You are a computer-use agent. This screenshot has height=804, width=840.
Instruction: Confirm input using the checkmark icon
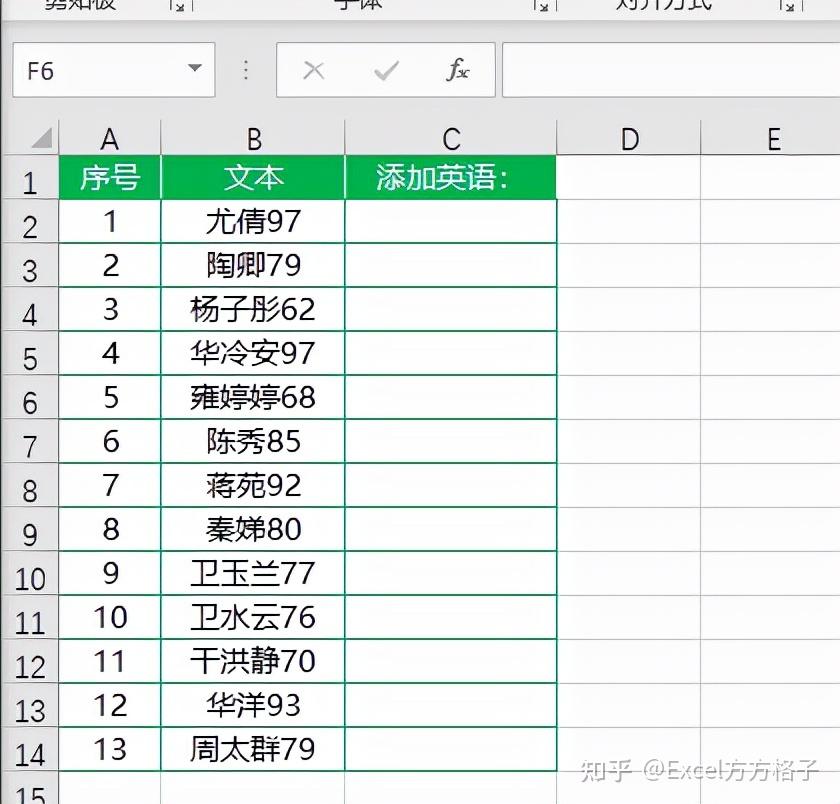pyautogui.click(x=385, y=70)
